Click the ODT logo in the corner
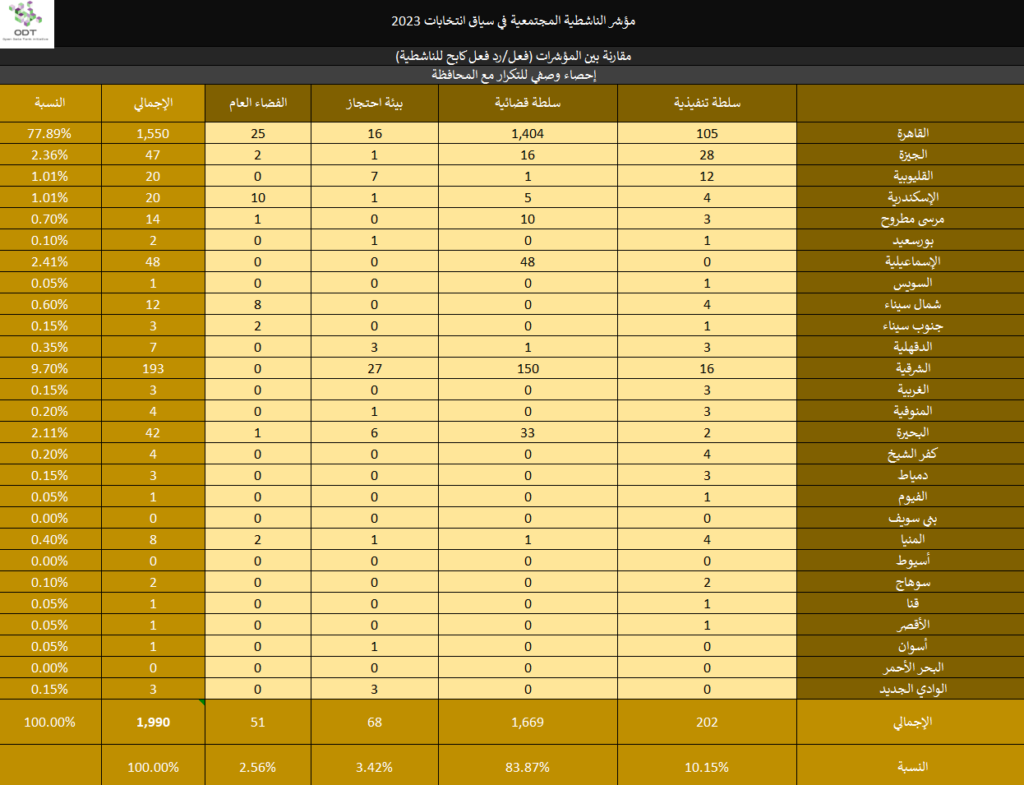1024x785 pixels. click(26, 23)
